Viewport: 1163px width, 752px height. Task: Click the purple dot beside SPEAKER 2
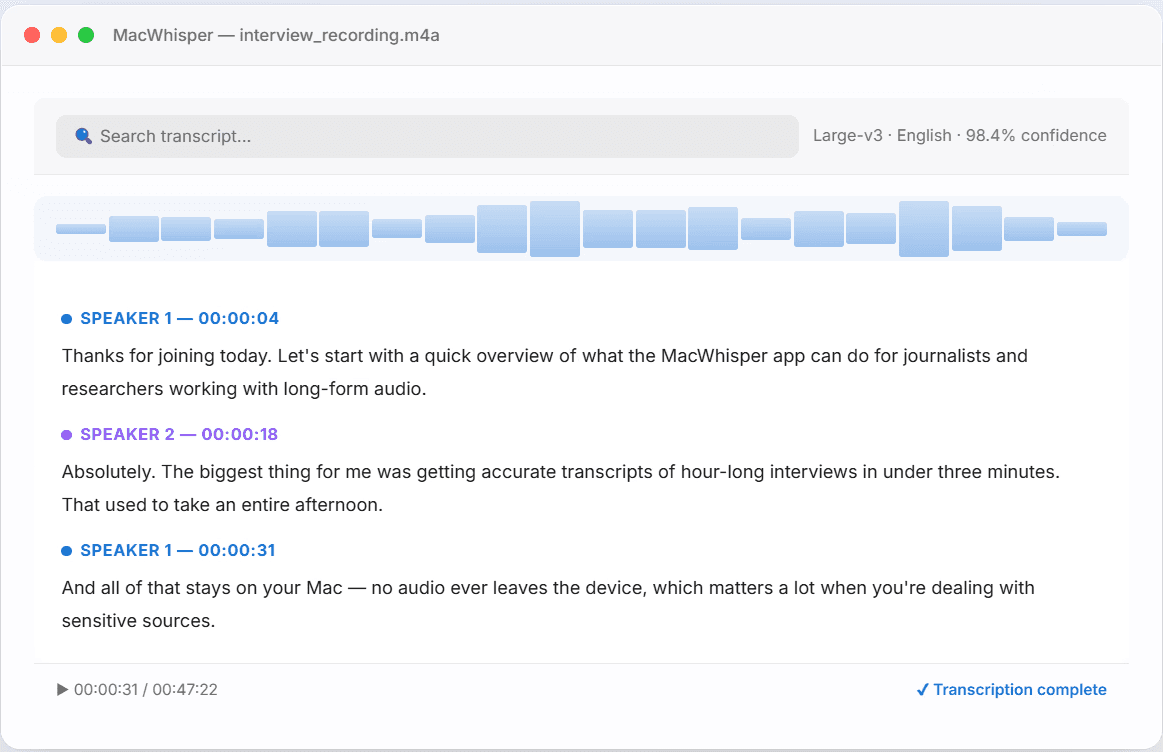tap(66, 435)
